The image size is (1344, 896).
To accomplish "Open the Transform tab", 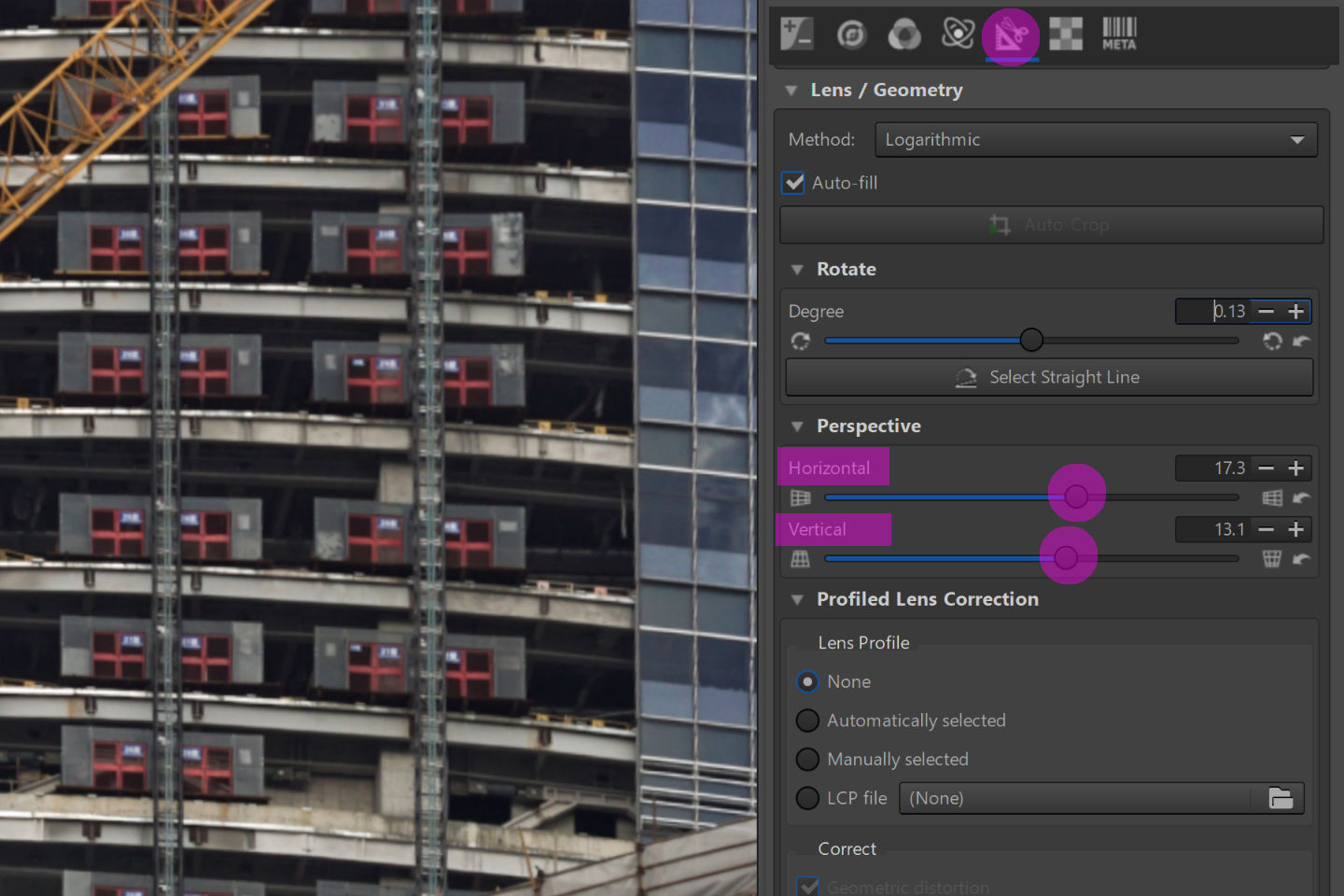I will point(1011,35).
